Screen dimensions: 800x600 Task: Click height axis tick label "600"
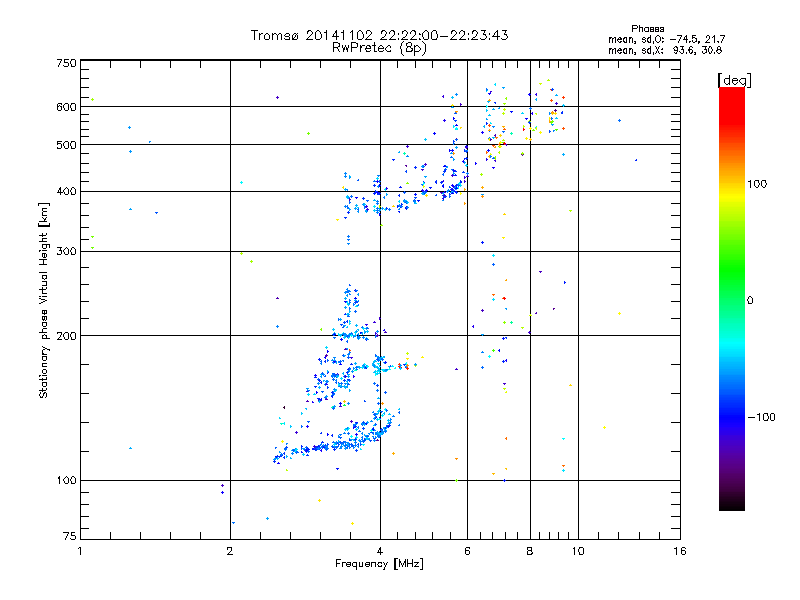tap(66, 107)
